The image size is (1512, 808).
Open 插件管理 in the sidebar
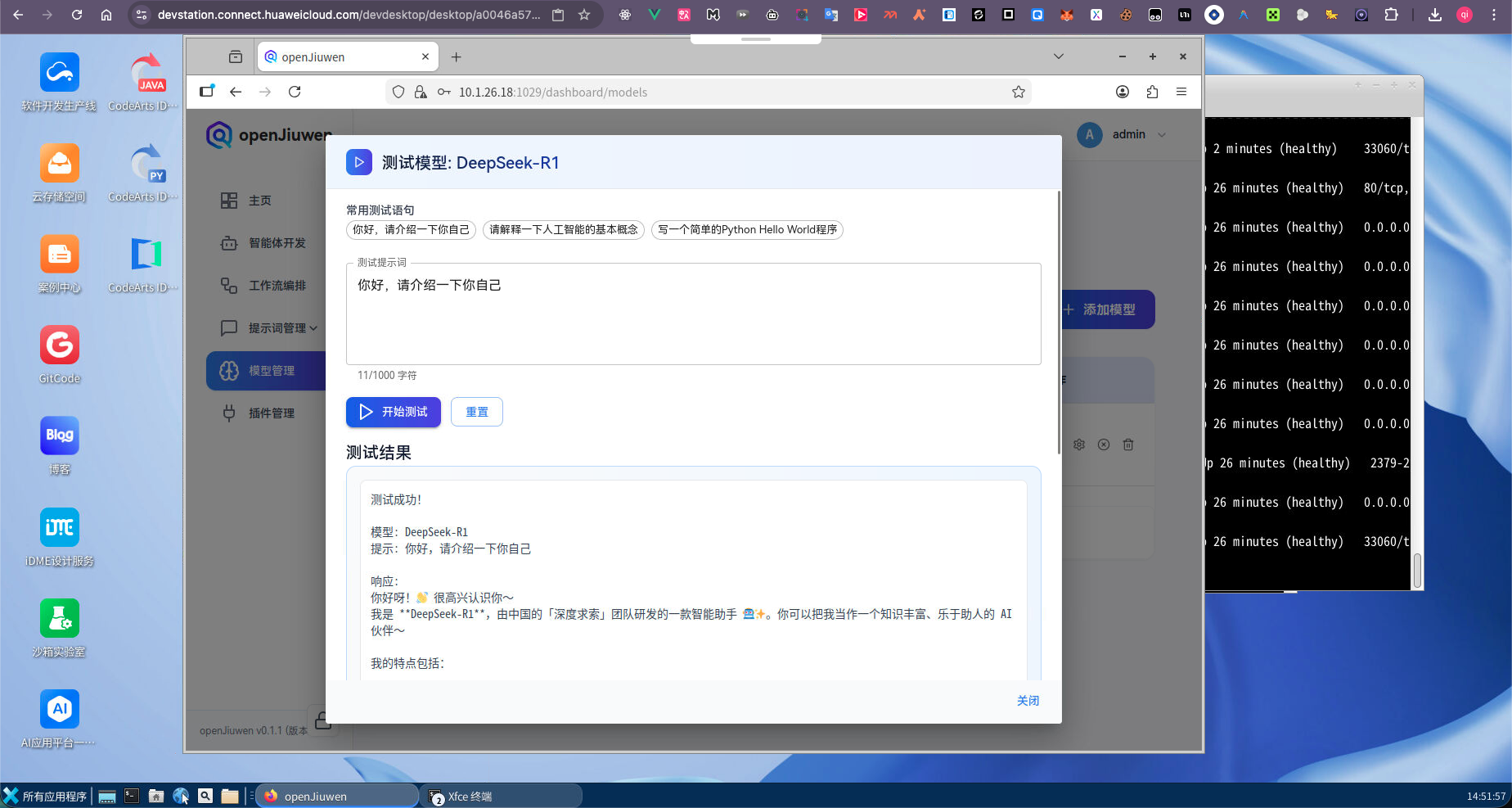click(x=271, y=413)
